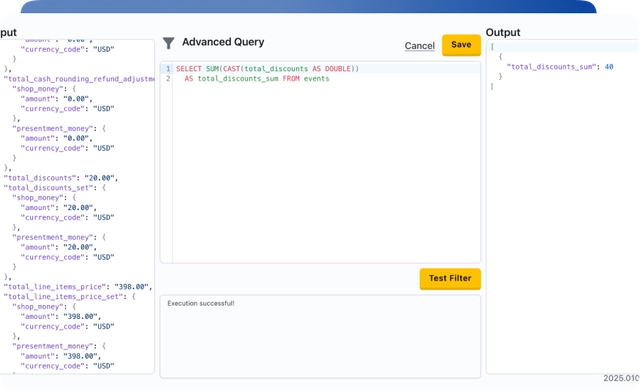The height and width of the screenshot is (390, 640).
Task: Select the output value 40
Action: tap(609, 67)
